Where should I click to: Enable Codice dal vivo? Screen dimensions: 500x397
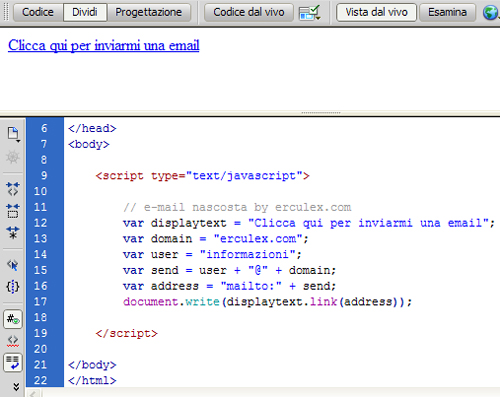tap(249, 12)
